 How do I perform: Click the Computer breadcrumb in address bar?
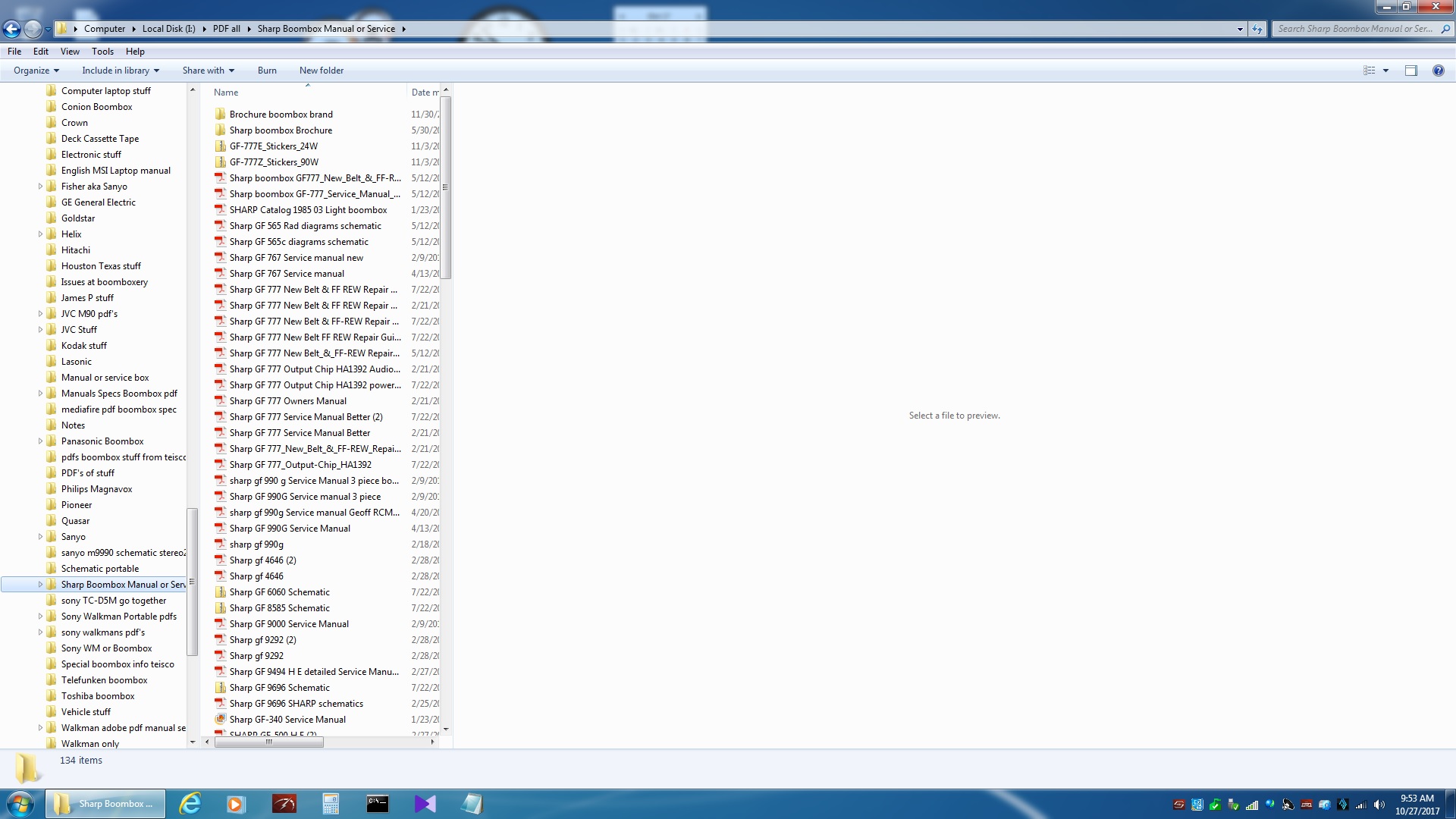105,29
